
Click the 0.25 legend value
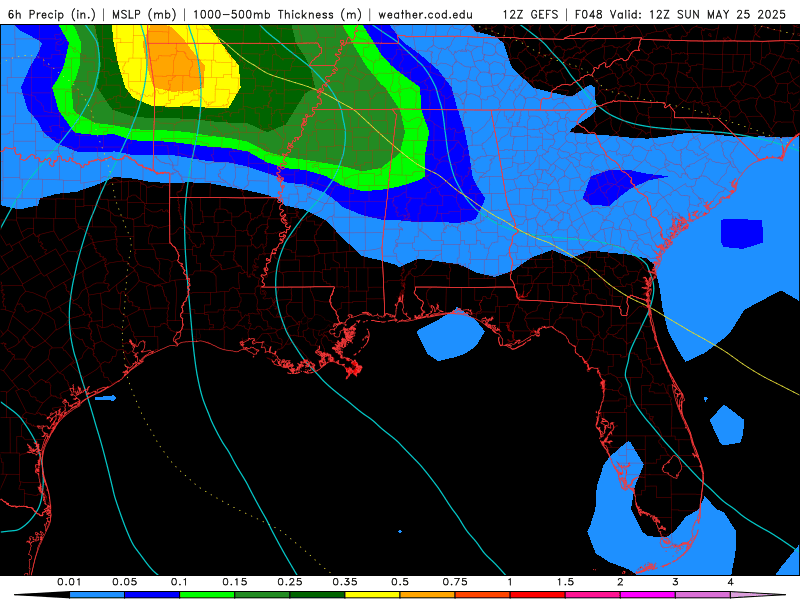point(290,582)
